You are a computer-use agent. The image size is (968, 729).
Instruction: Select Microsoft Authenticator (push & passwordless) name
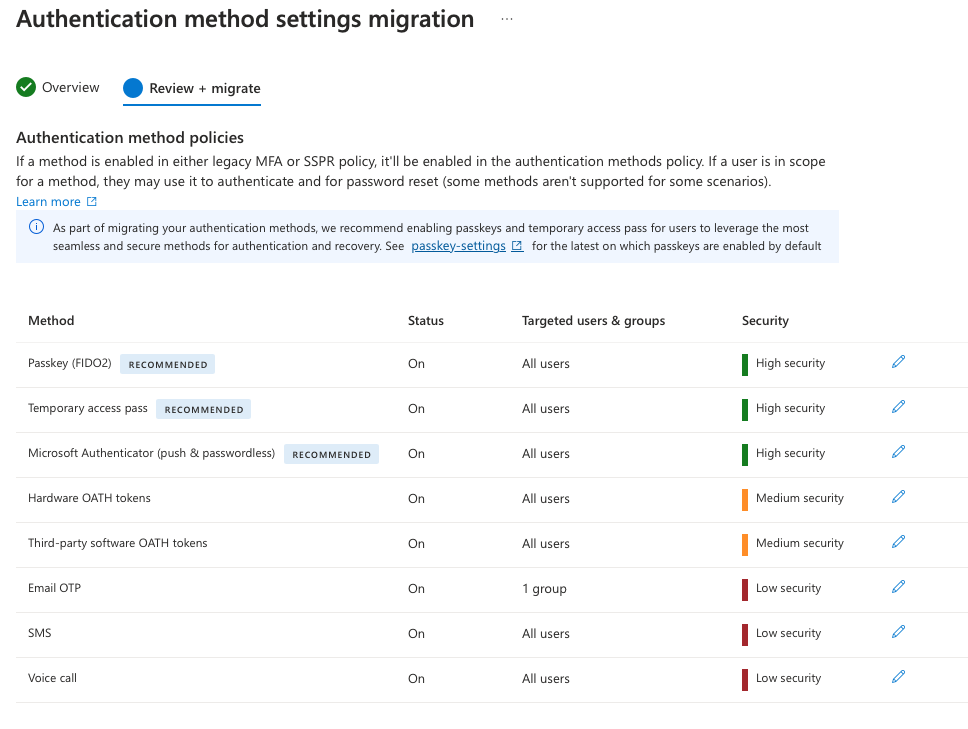(151, 453)
